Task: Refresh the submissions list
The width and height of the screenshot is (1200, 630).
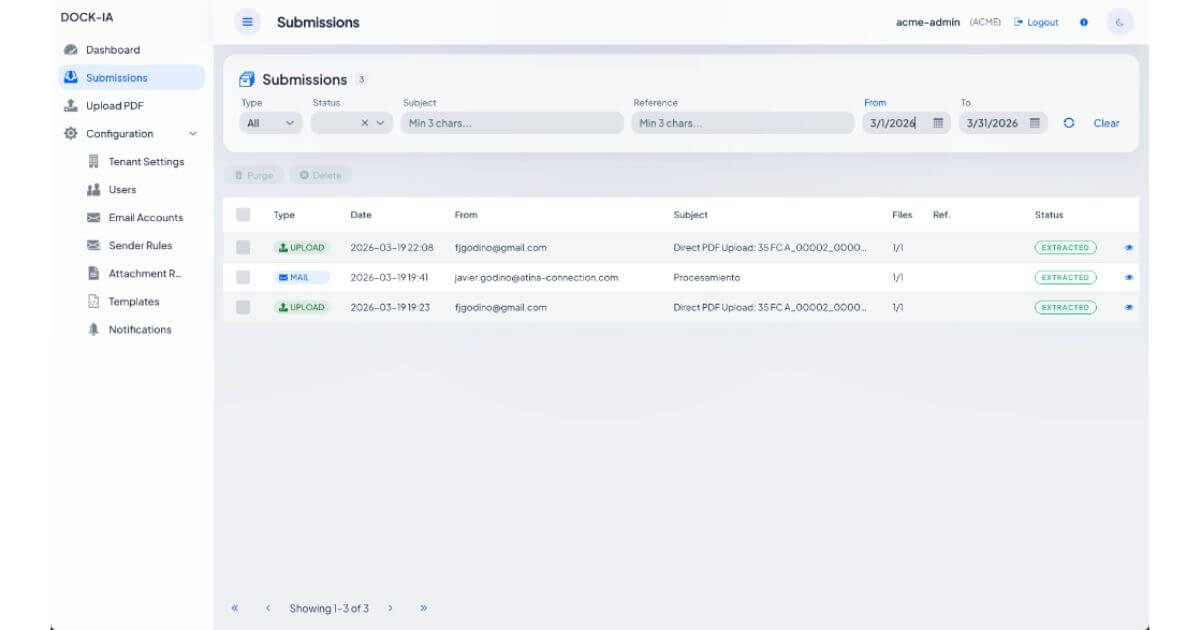Action: [1069, 123]
